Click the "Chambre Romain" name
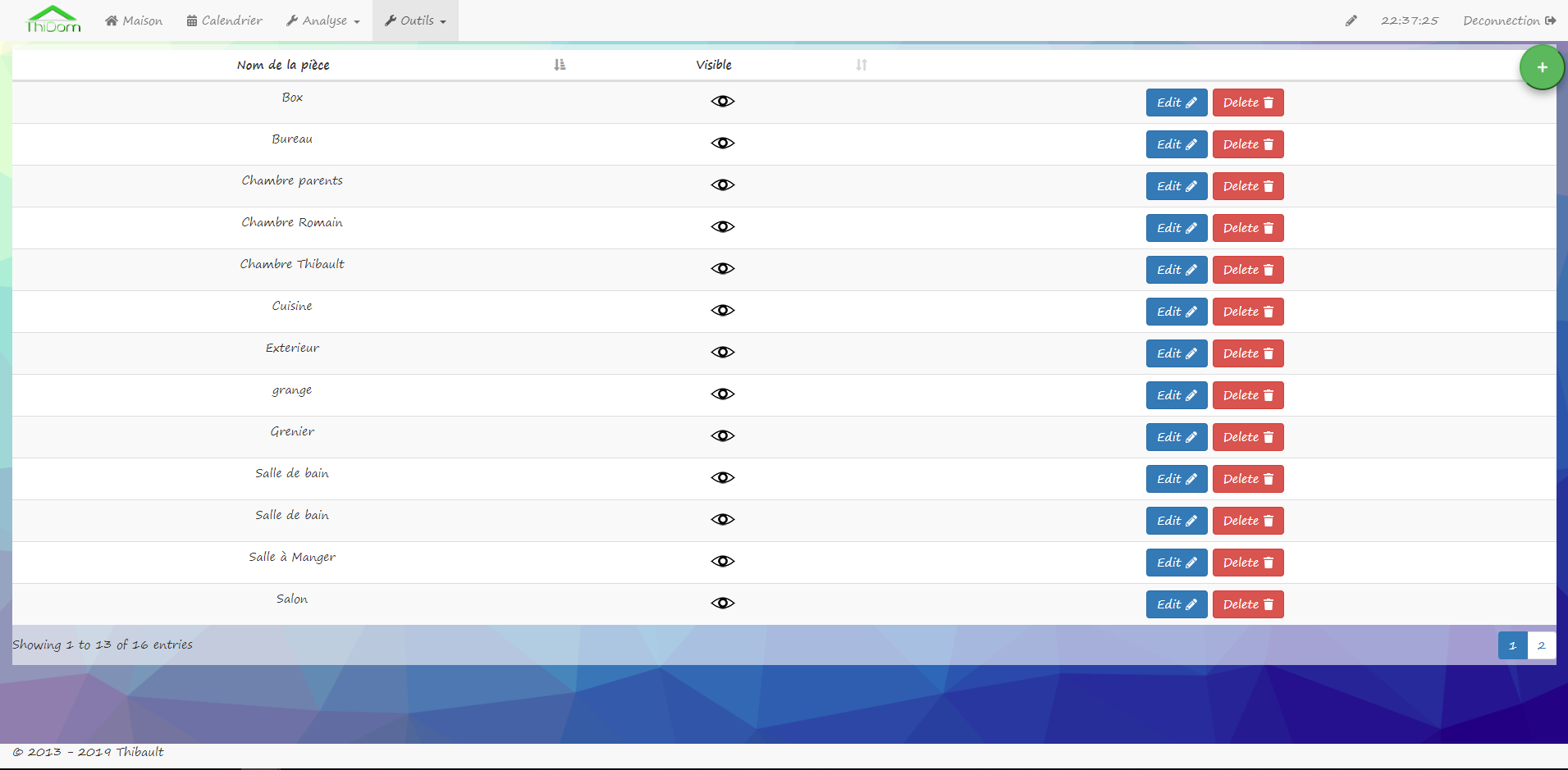 pyautogui.click(x=292, y=222)
